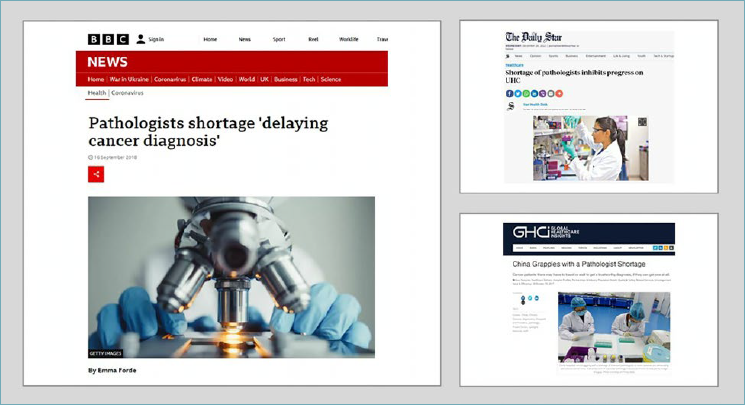Image resolution: width=745 pixels, height=405 pixels.
Task: Click the LinkedIn icon in GHI navigation bar
Action: (x=660, y=248)
